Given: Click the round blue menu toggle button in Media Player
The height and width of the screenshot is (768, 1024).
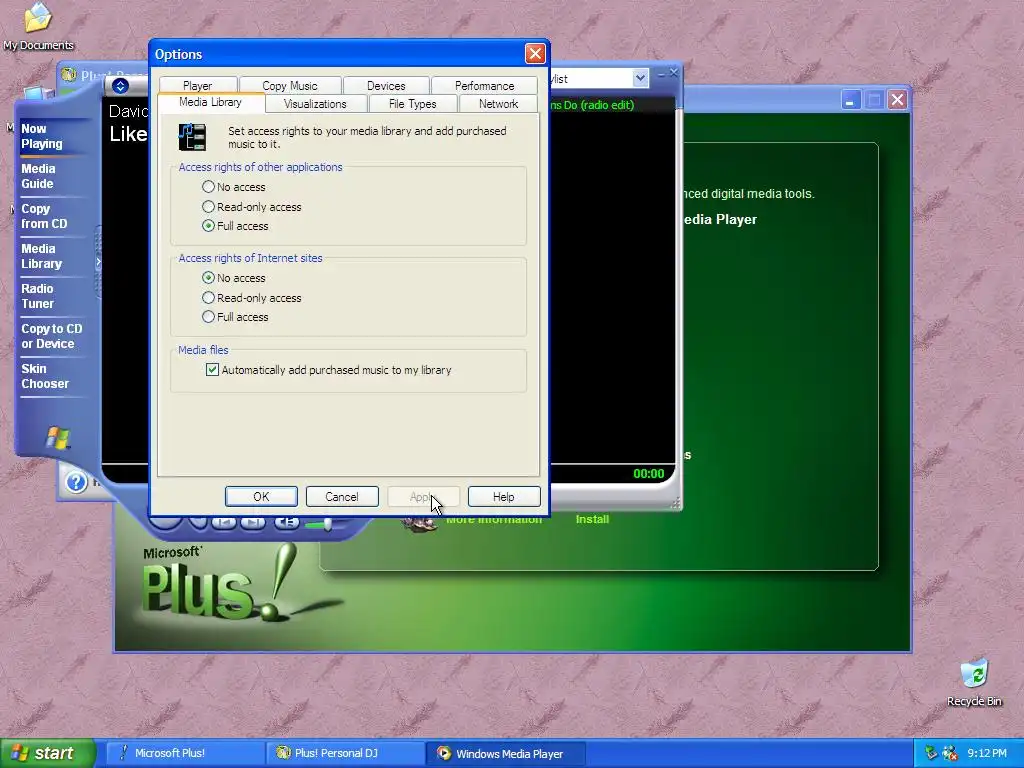Looking at the screenshot, I should [x=120, y=86].
